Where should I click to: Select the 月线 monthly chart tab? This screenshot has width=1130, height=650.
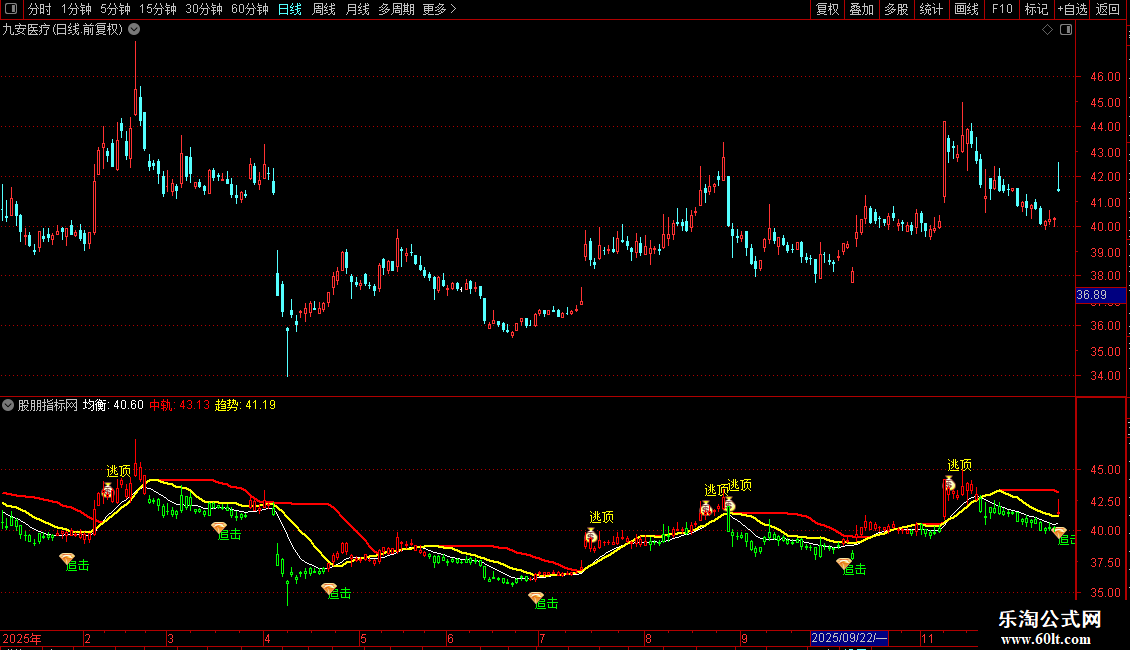coord(357,9)
